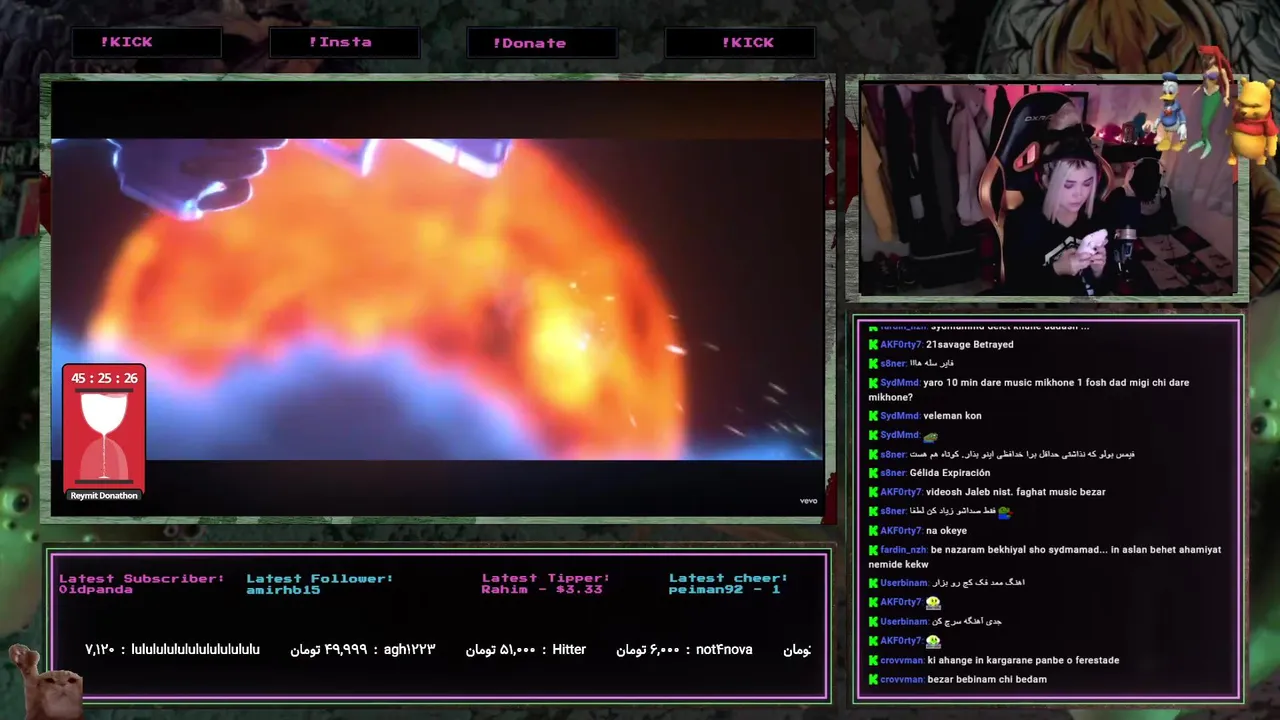Click Kick badge beside 'na okeye' message
The width and height of the screenshot is (1280, 720).
873,530
